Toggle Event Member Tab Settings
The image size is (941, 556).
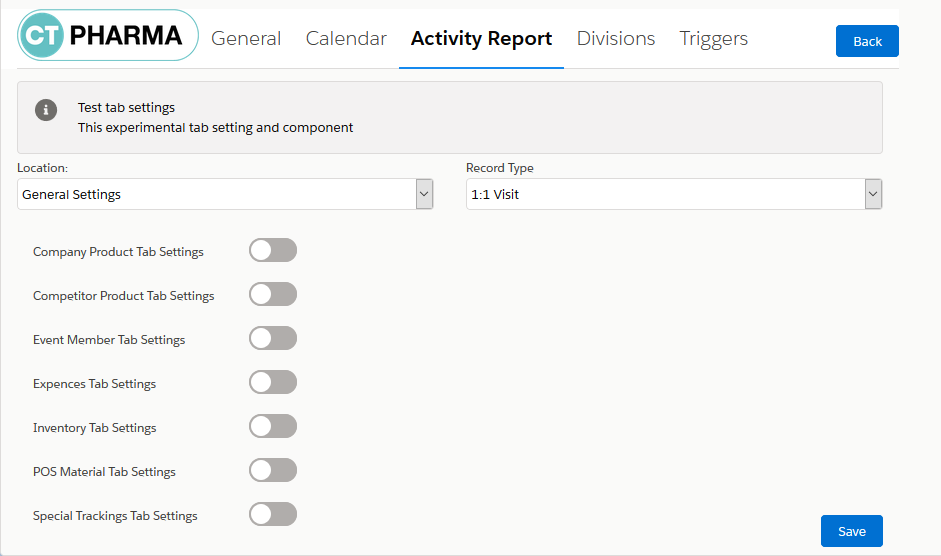[273, 338]
